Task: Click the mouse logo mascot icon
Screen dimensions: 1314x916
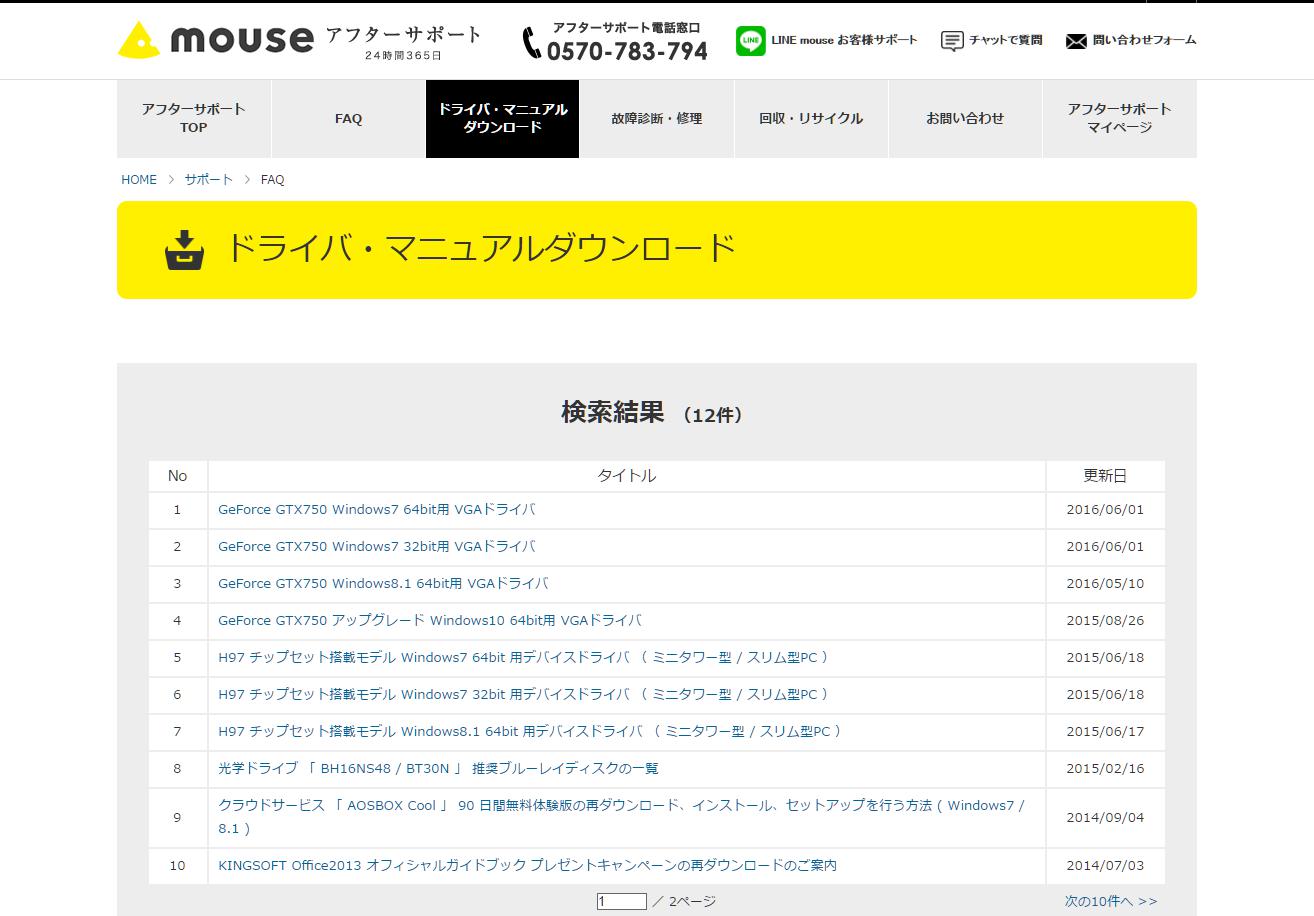Action: click(x=138, y=39)
